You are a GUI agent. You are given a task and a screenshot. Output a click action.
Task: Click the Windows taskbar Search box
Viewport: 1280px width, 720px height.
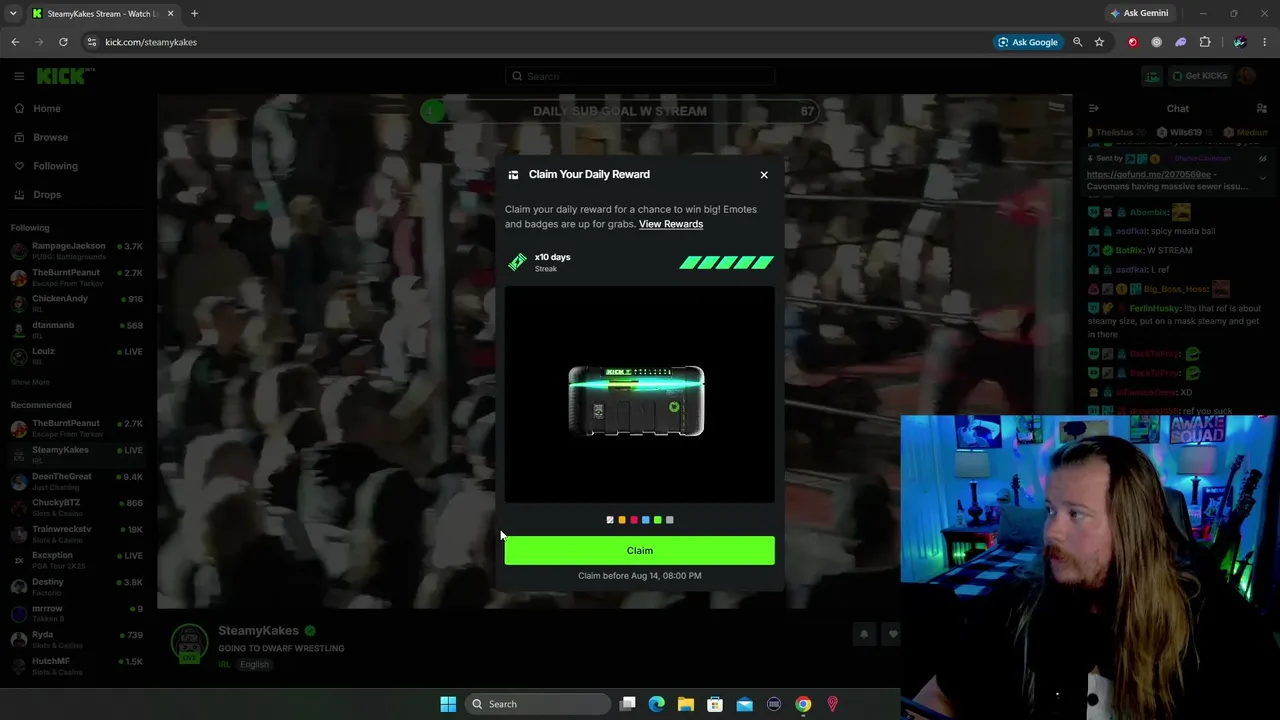[x=539, y=704]
